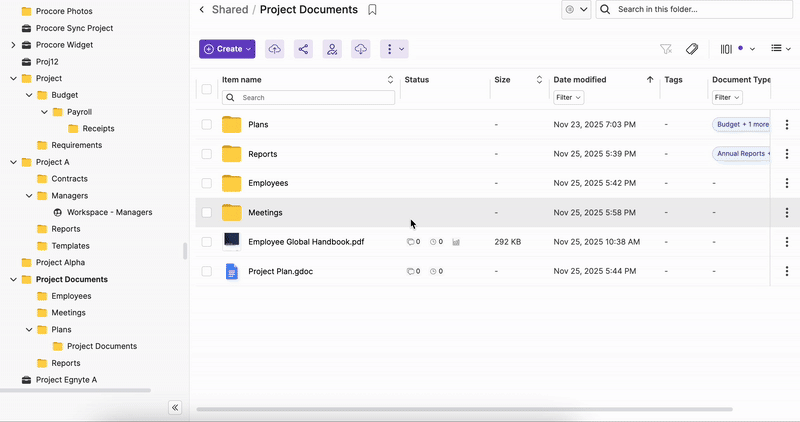Open the Project Plan.gdoc row three-dot menu
This screenshot has height=422, width=800.
click(787, 271)
